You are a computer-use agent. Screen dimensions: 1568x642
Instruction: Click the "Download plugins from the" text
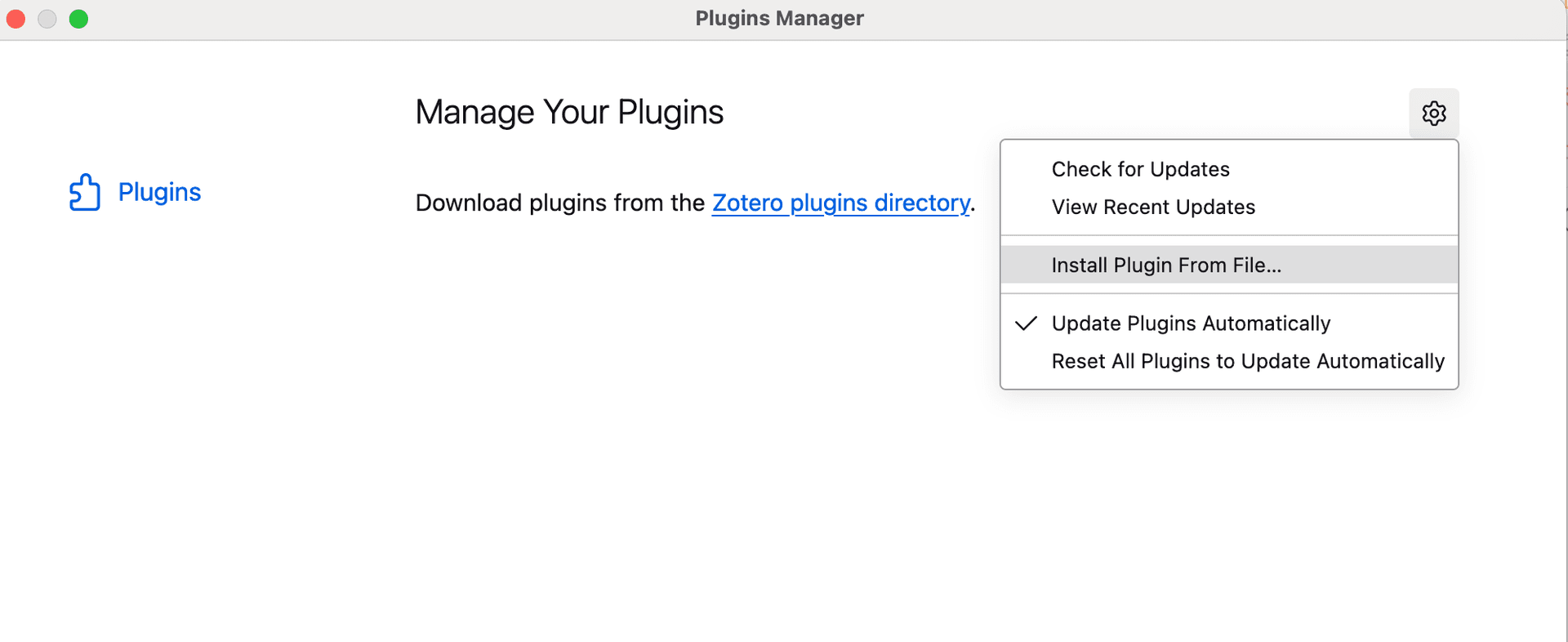point(559,203)
